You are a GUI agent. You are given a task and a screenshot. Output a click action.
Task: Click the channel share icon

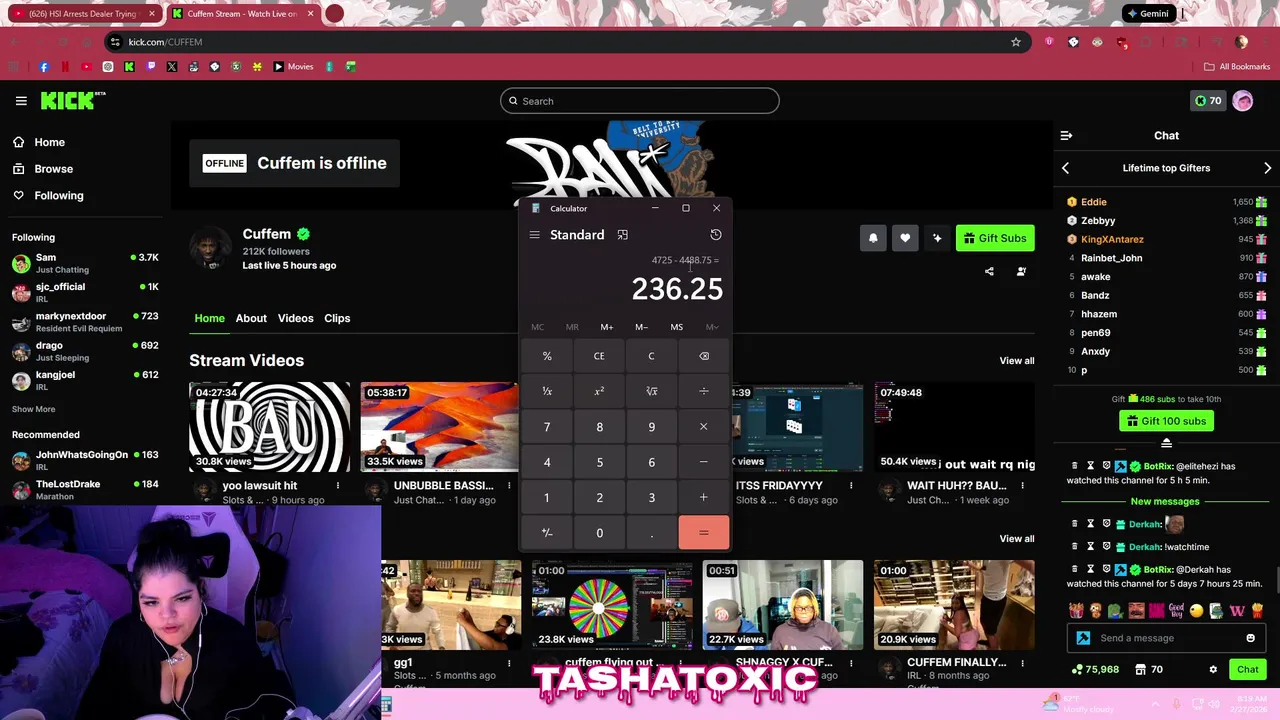(989, 271)
